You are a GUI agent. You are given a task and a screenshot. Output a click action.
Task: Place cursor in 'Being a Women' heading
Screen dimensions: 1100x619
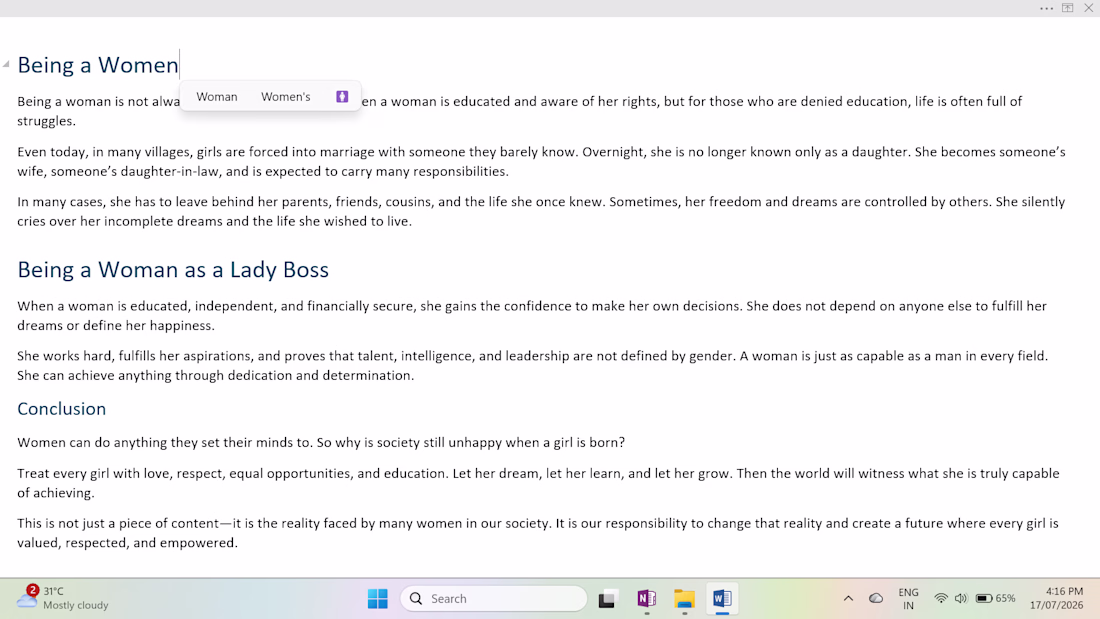pos(98,65)
